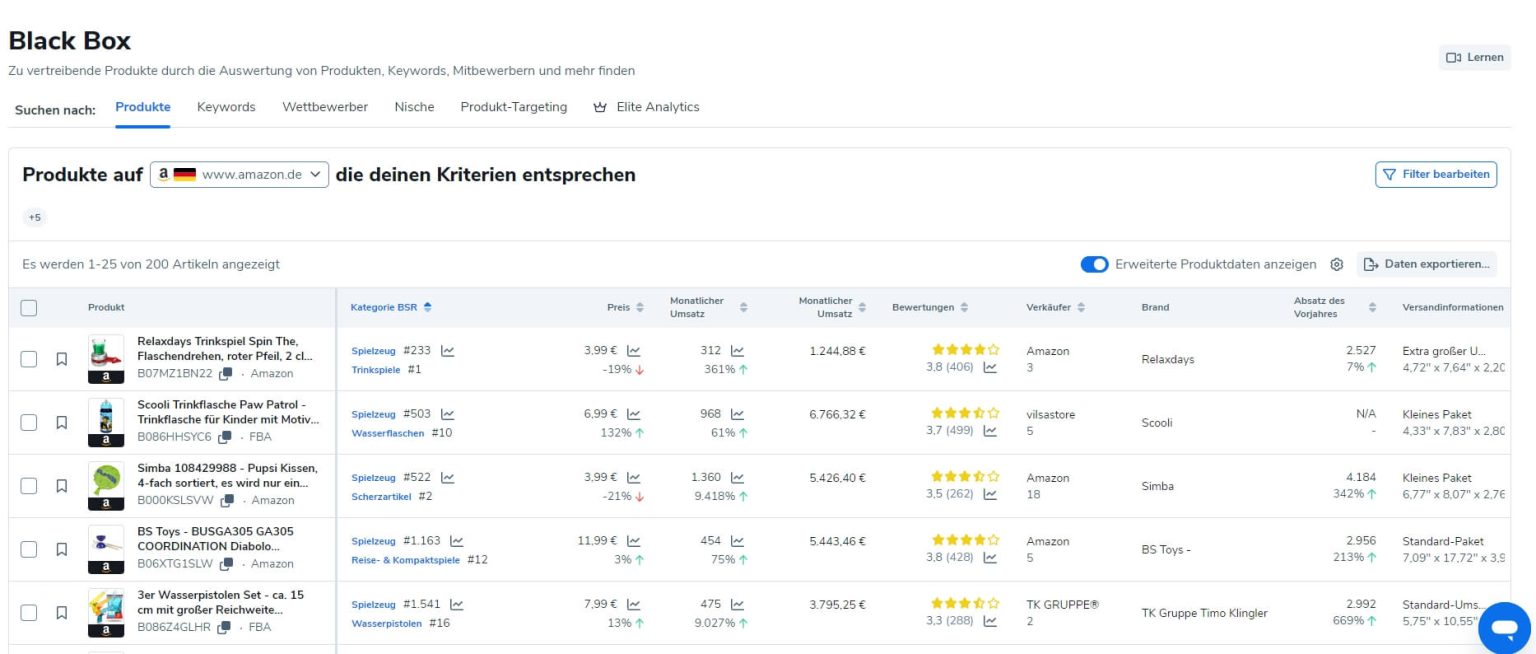Copy ASIN B086HHSYC6 with copy icon
The width and height of the screenshot is (1536, 654).
(225, 437)
